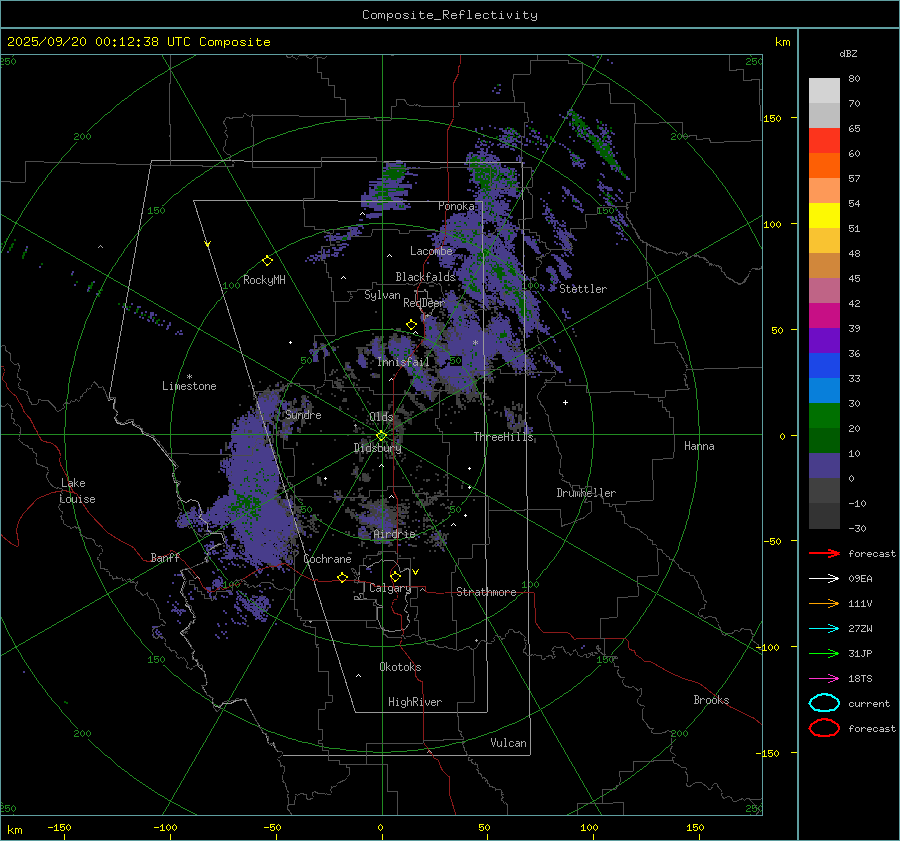Click the red forecast arrow in legend

point(824,553)
